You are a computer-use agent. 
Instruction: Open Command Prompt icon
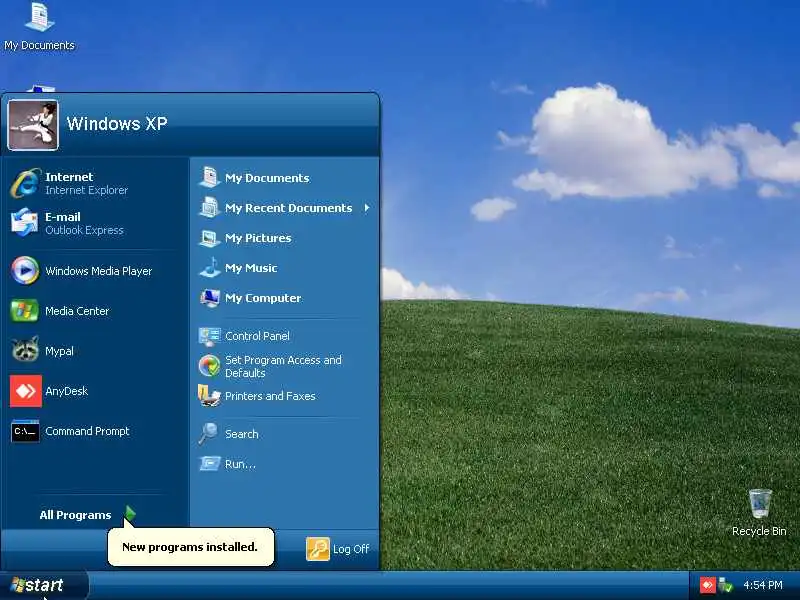click(x=25, y=431)
